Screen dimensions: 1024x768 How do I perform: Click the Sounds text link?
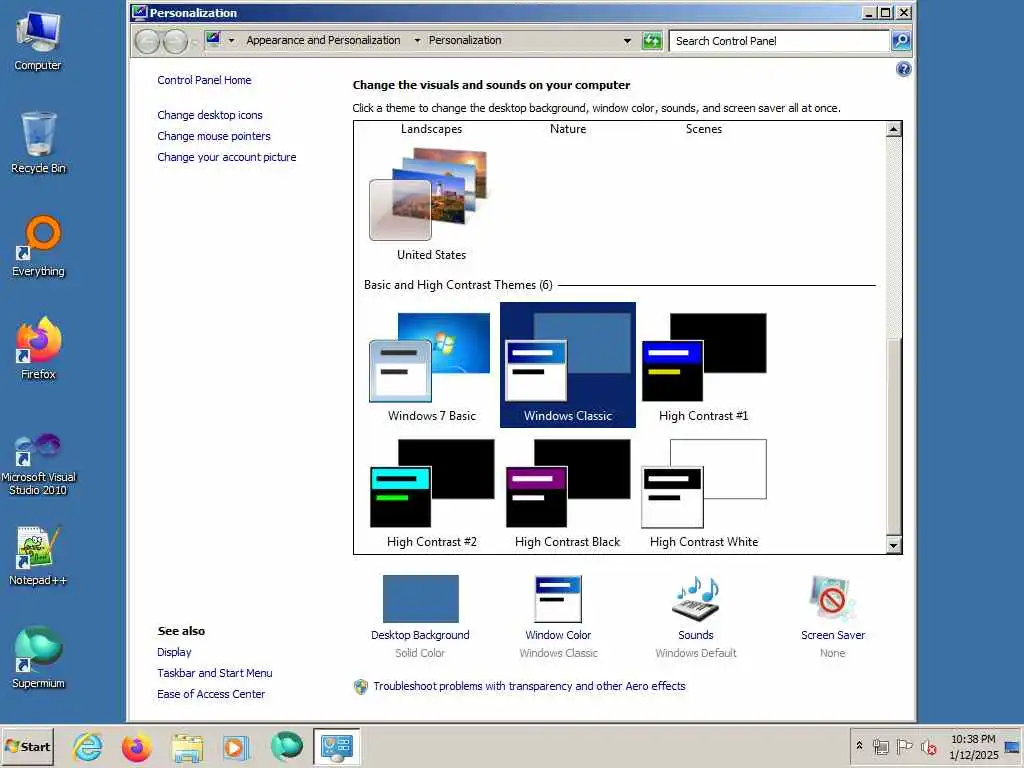696,635
